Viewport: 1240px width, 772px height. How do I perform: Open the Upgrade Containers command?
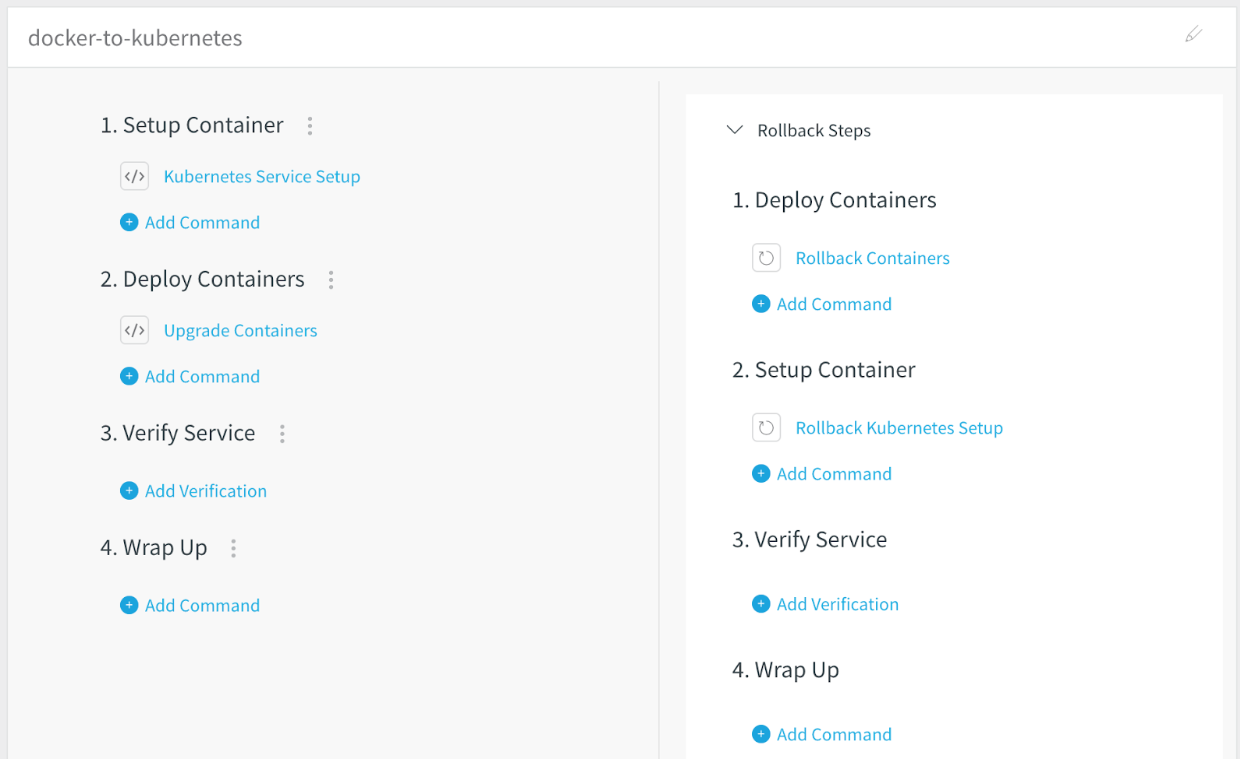click(240, 331)
